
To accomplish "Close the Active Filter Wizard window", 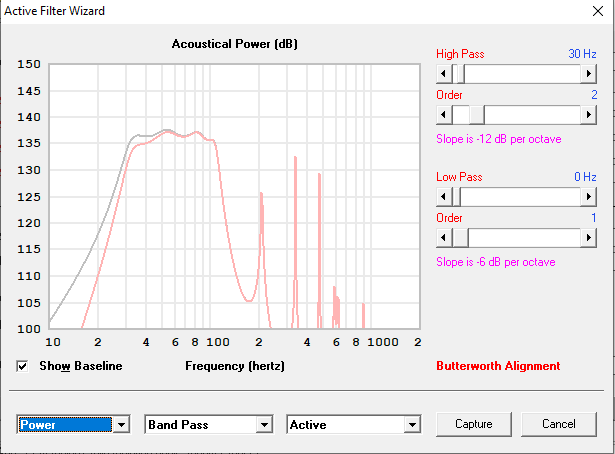I will (598, 11).
